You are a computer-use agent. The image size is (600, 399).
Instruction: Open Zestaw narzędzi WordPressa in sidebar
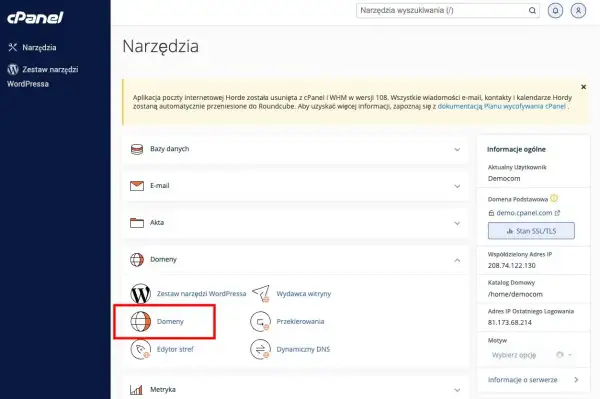coord(42,77)
